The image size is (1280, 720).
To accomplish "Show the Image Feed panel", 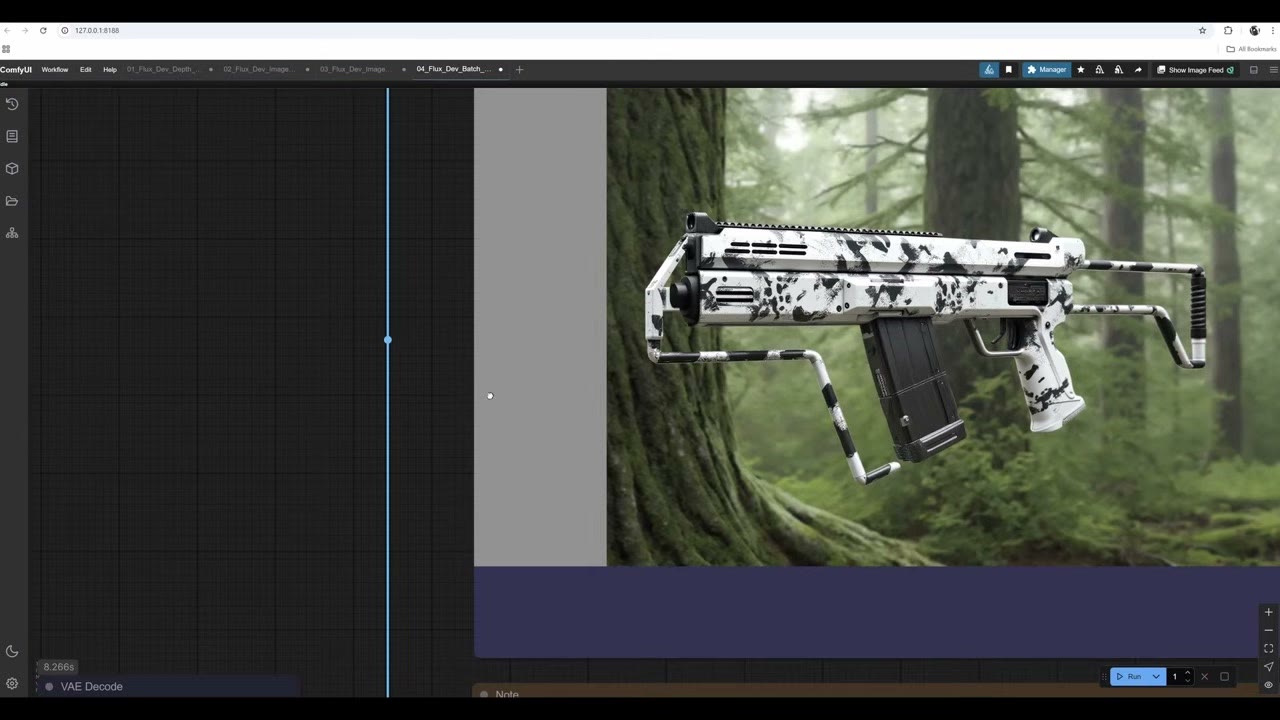I will (1195, 70).
